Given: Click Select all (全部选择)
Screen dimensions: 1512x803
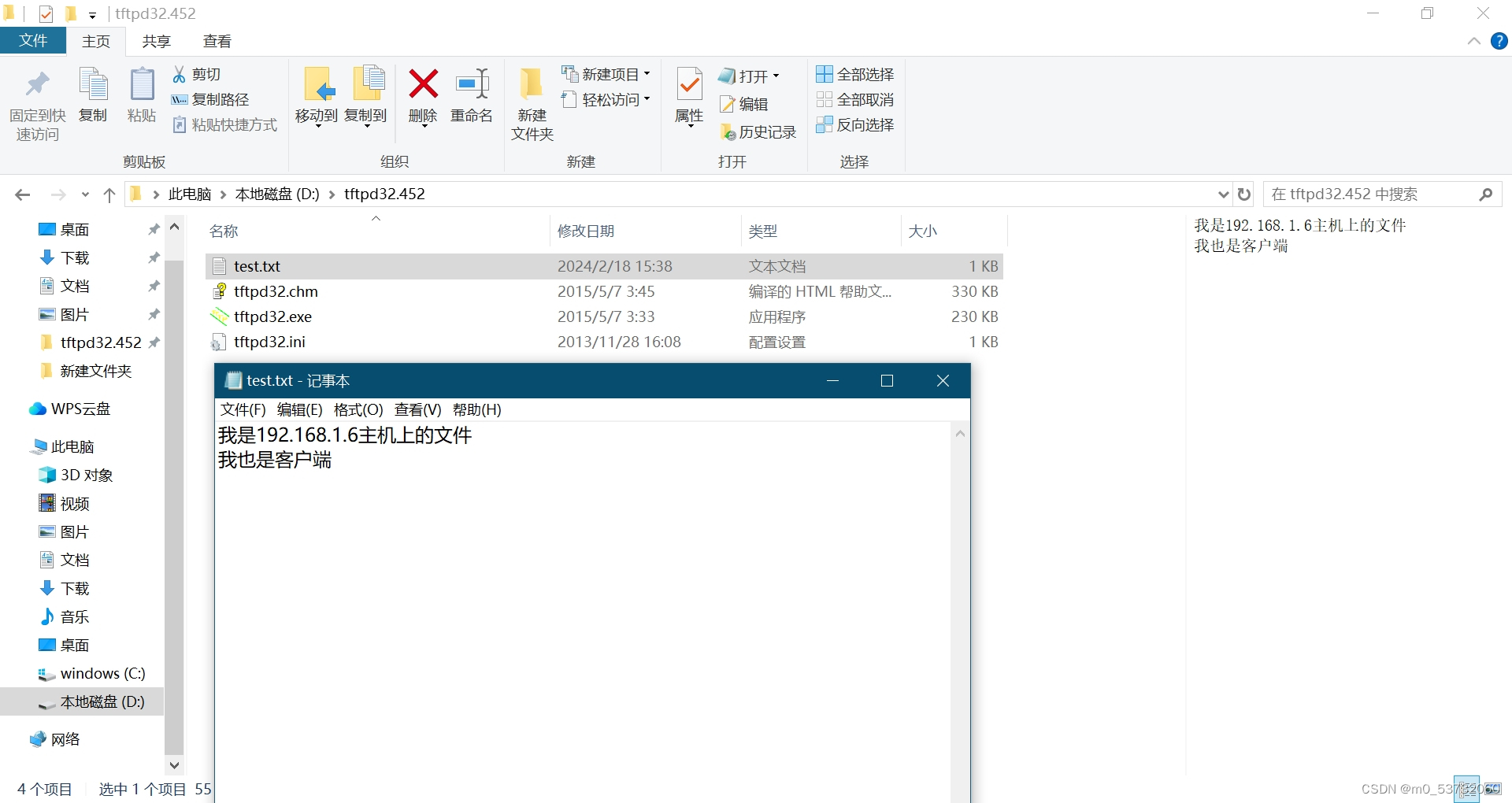Looking at the screenshot, I should click(855, 74).
